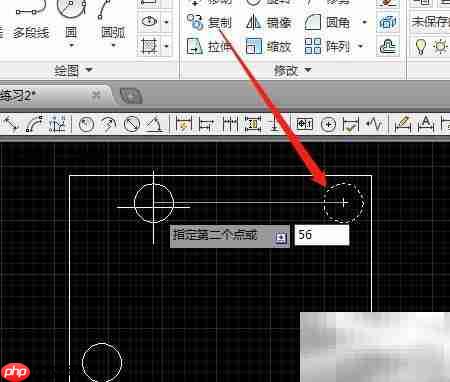The height and width of the screenshot is (382, 450).
Task: Toggle the light bulb layer on/off icon
Action: [x=421, y=46]
